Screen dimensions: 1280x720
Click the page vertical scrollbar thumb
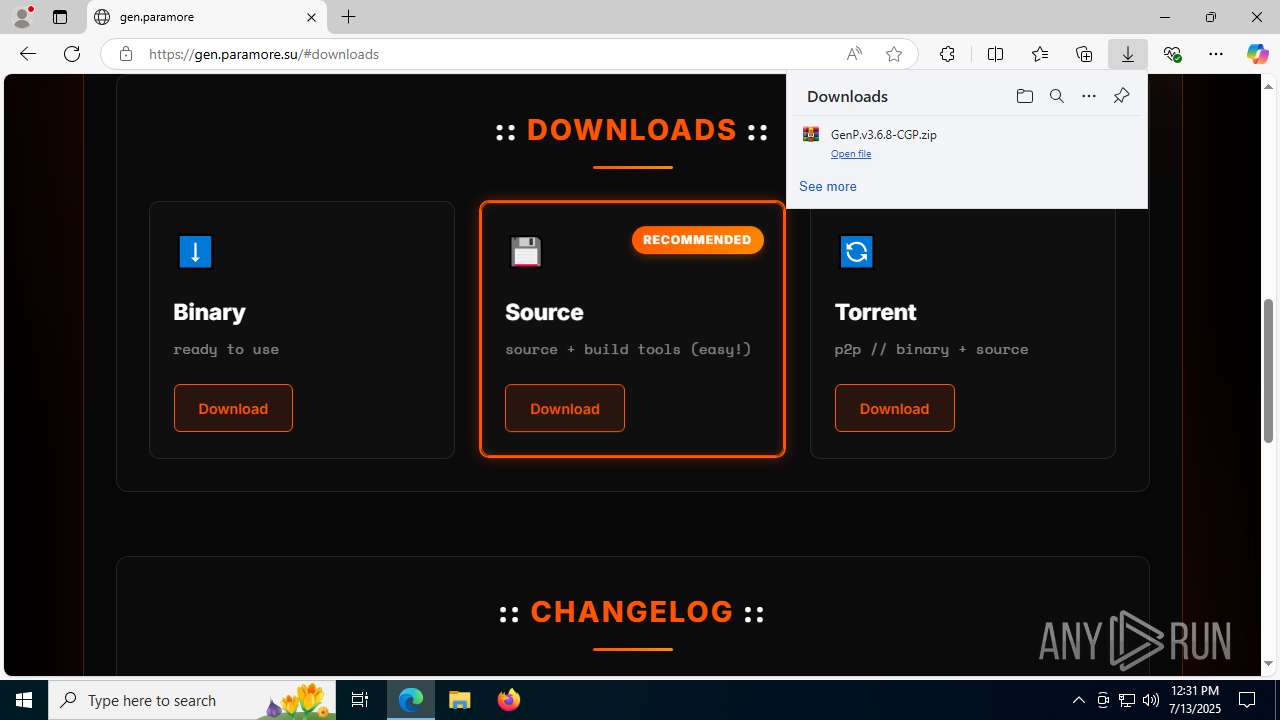1269,370
